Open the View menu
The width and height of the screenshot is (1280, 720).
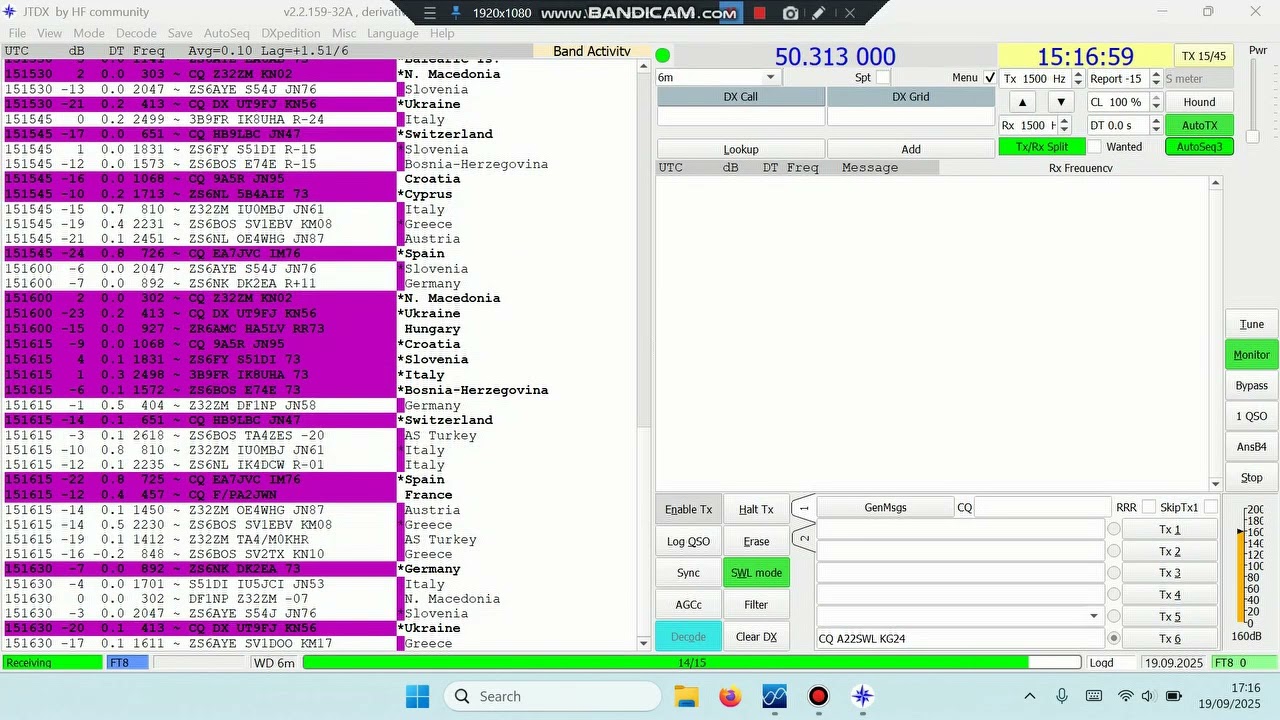[x=50, y=33]
